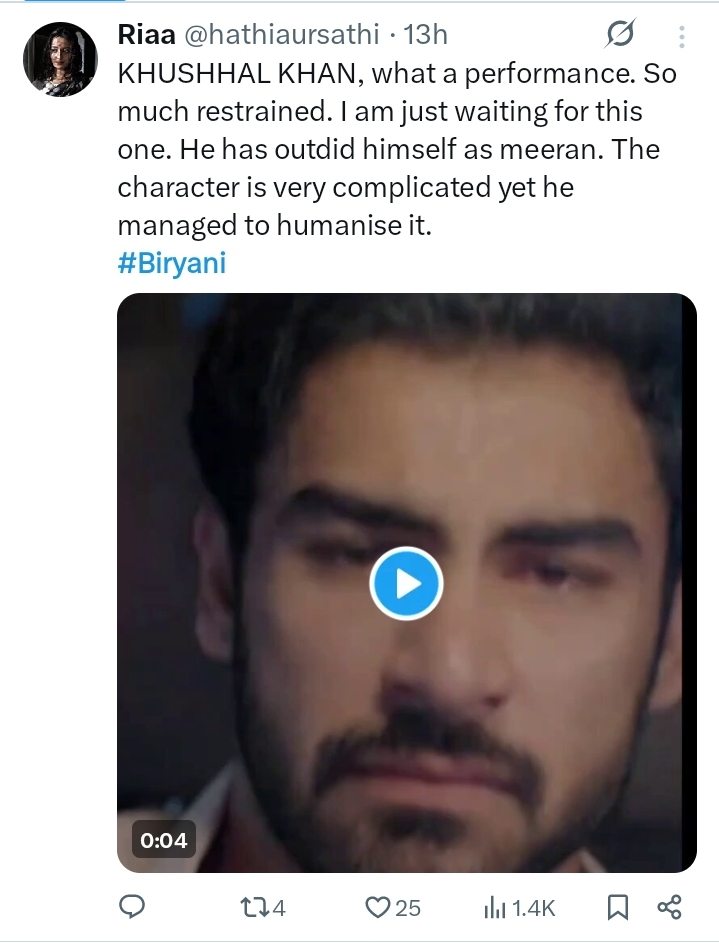Screen dimensions: 719x943
Task: Bookmark this tweet
Action: coord(618,907)
